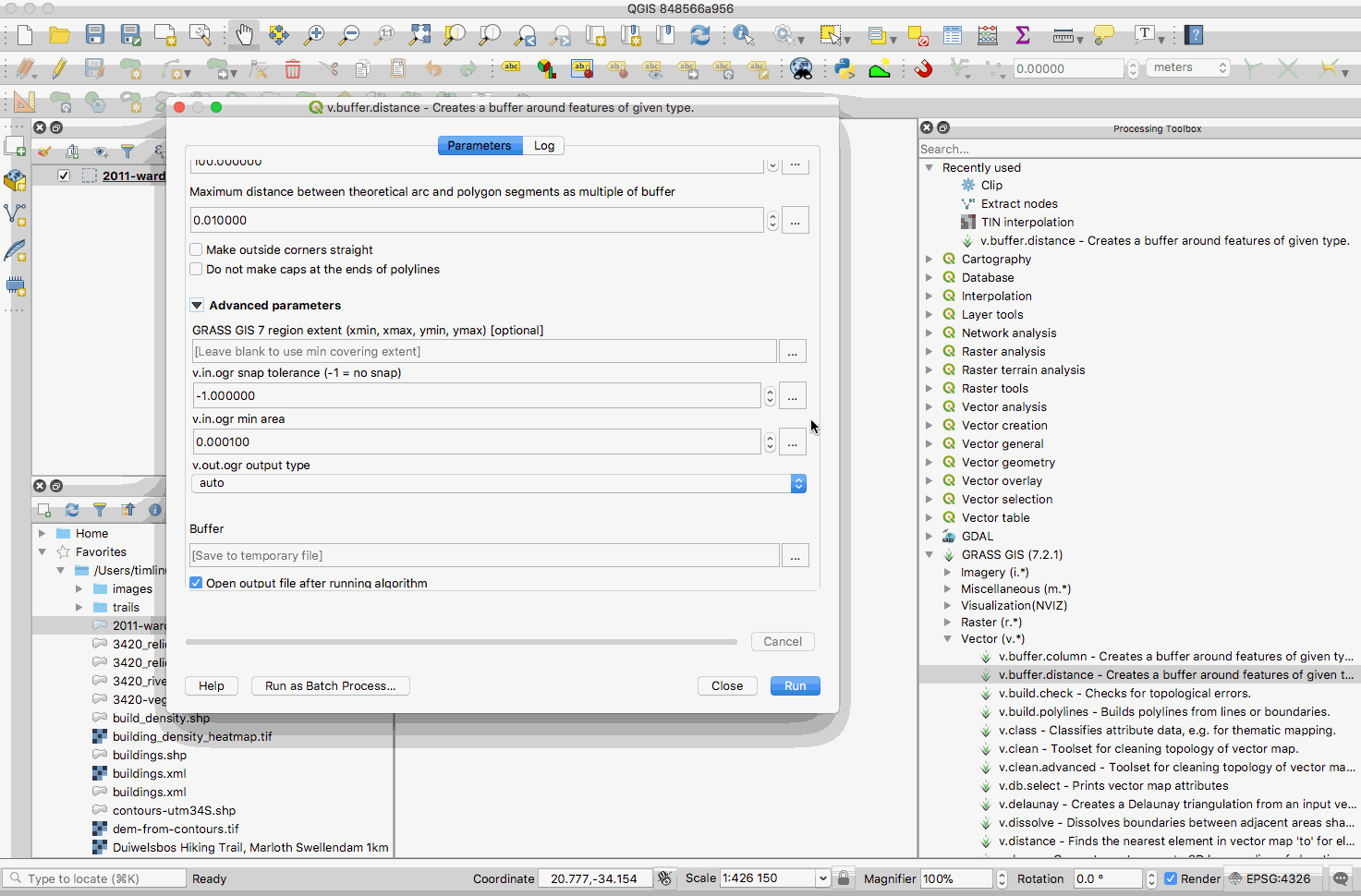1361x896 pixels.
Task: Expand the Home folder in browser panel
Action: coord(42,533)
